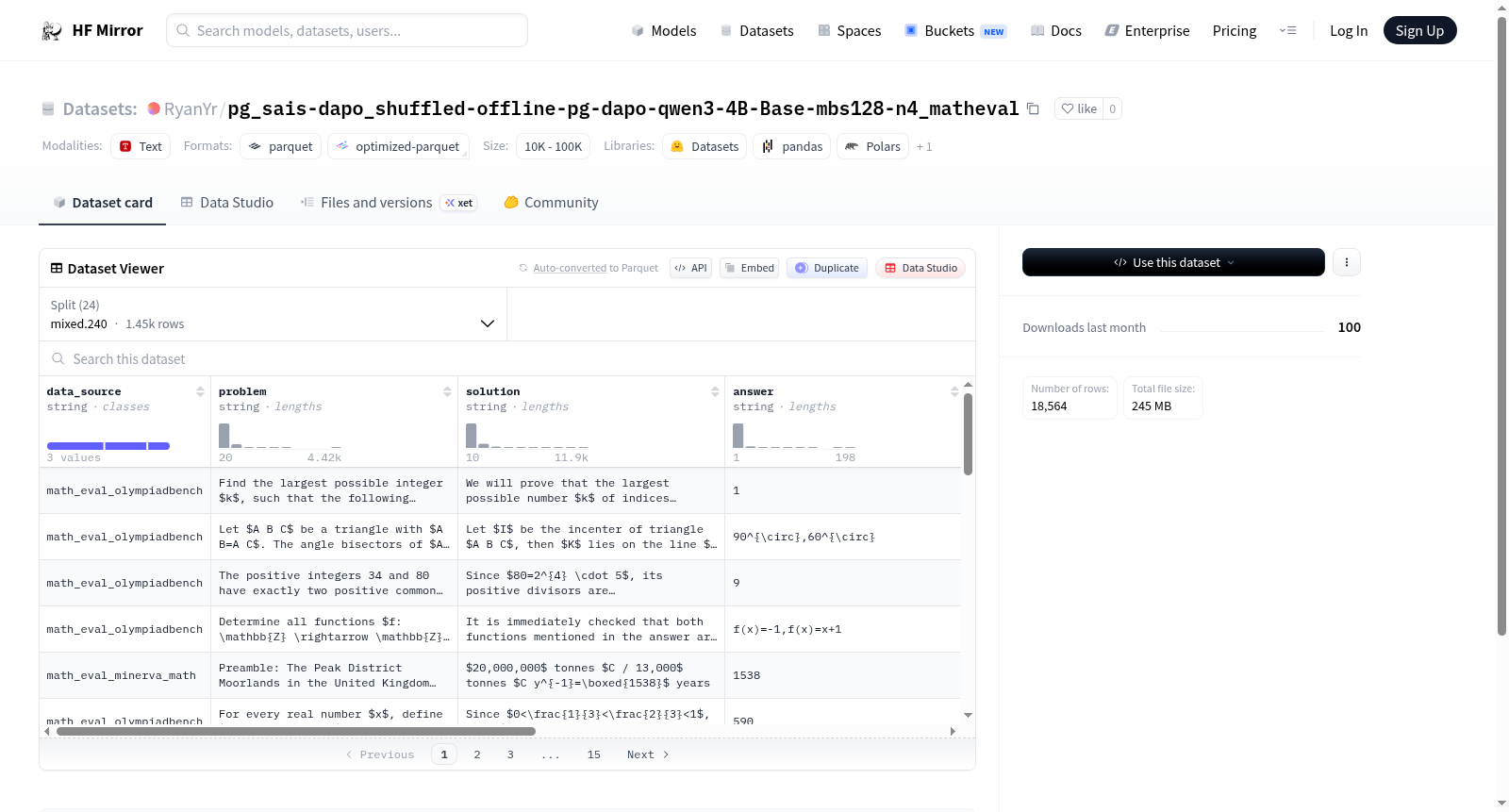Click the red Data Studio button
The image size is (1509, 812).
coord(920,268)
